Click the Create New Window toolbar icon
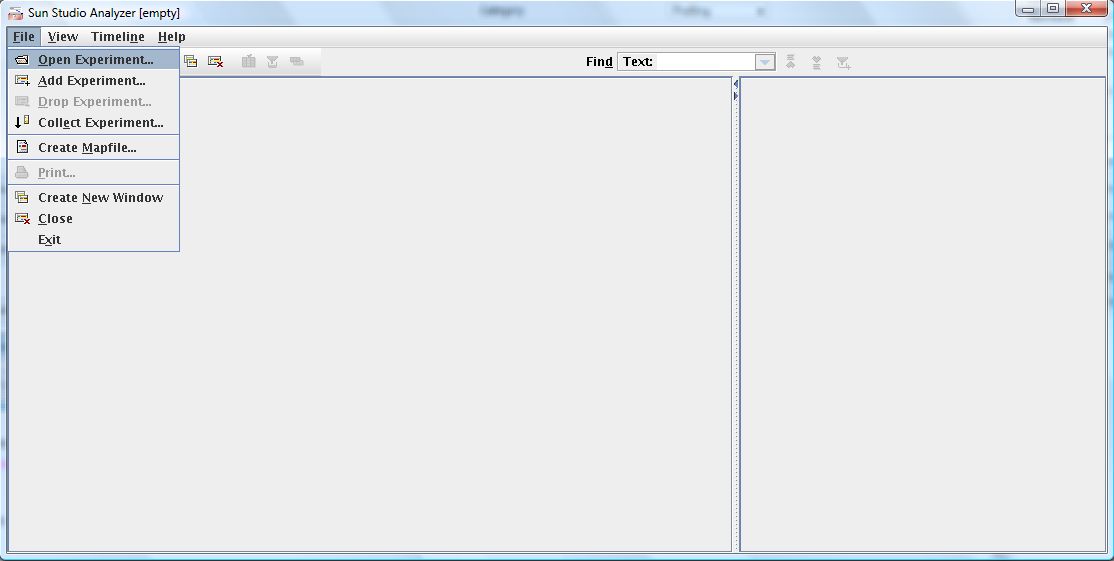Screen dimensions: 1114x561 [x=190, y=62]
